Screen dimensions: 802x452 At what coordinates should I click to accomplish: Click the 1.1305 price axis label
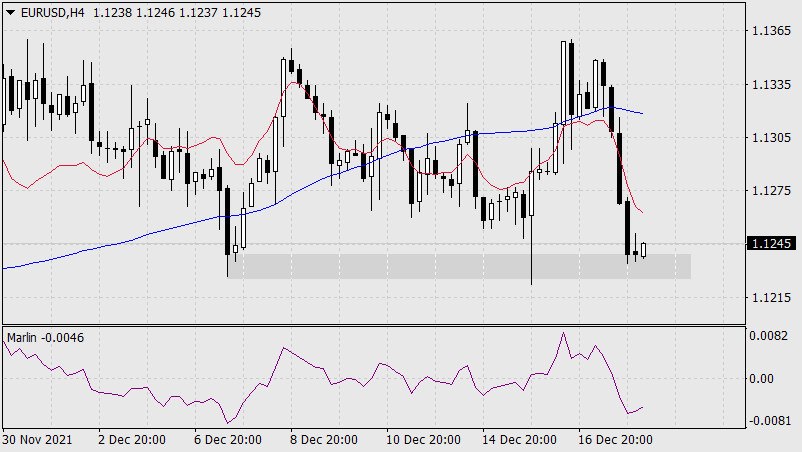(x=771, y=138)
